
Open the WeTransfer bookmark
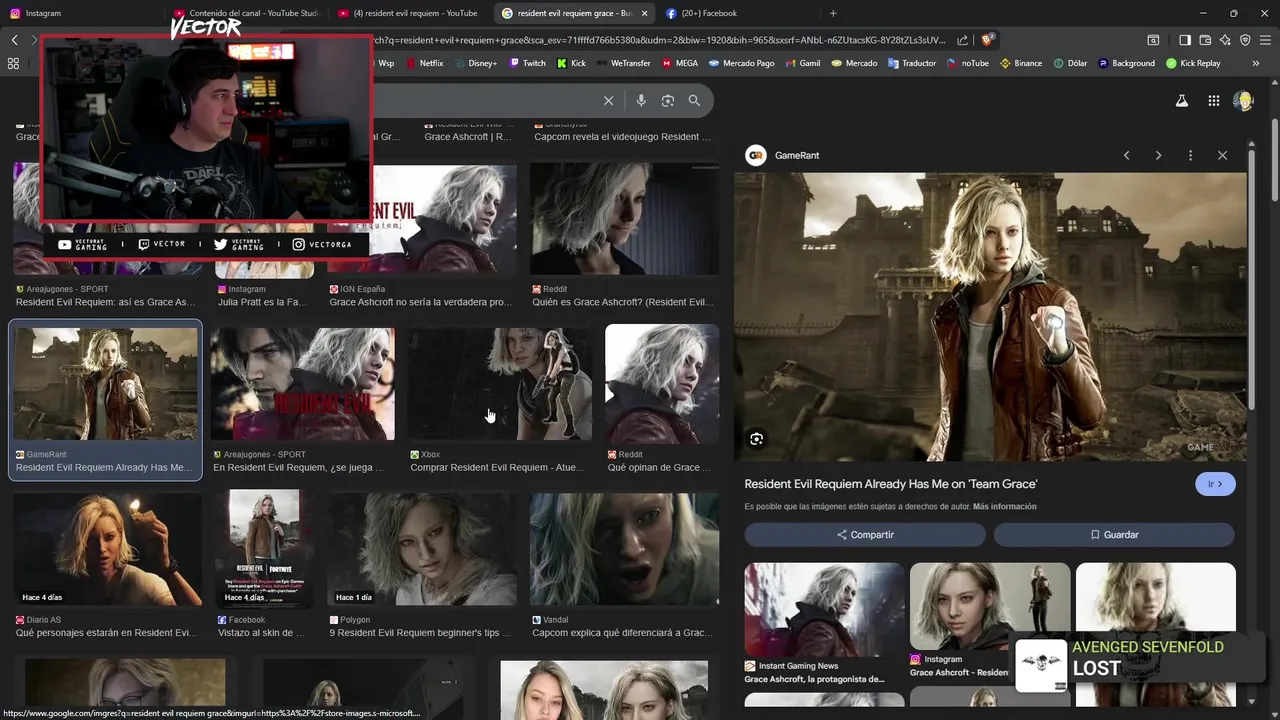tap(622, 63)
